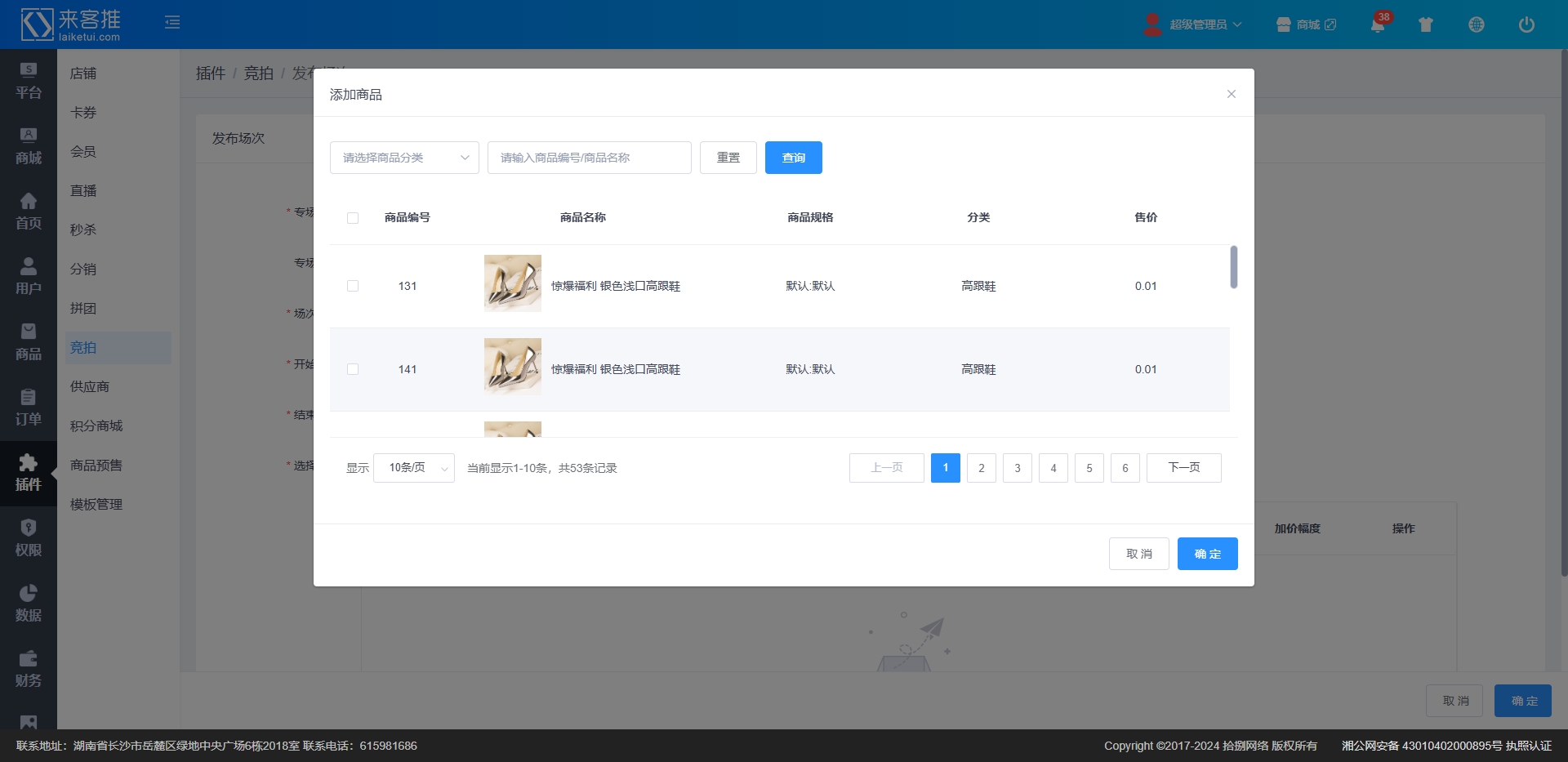
Task: Select 积分商城 in the plugin submenu
Action: [96, 426]
